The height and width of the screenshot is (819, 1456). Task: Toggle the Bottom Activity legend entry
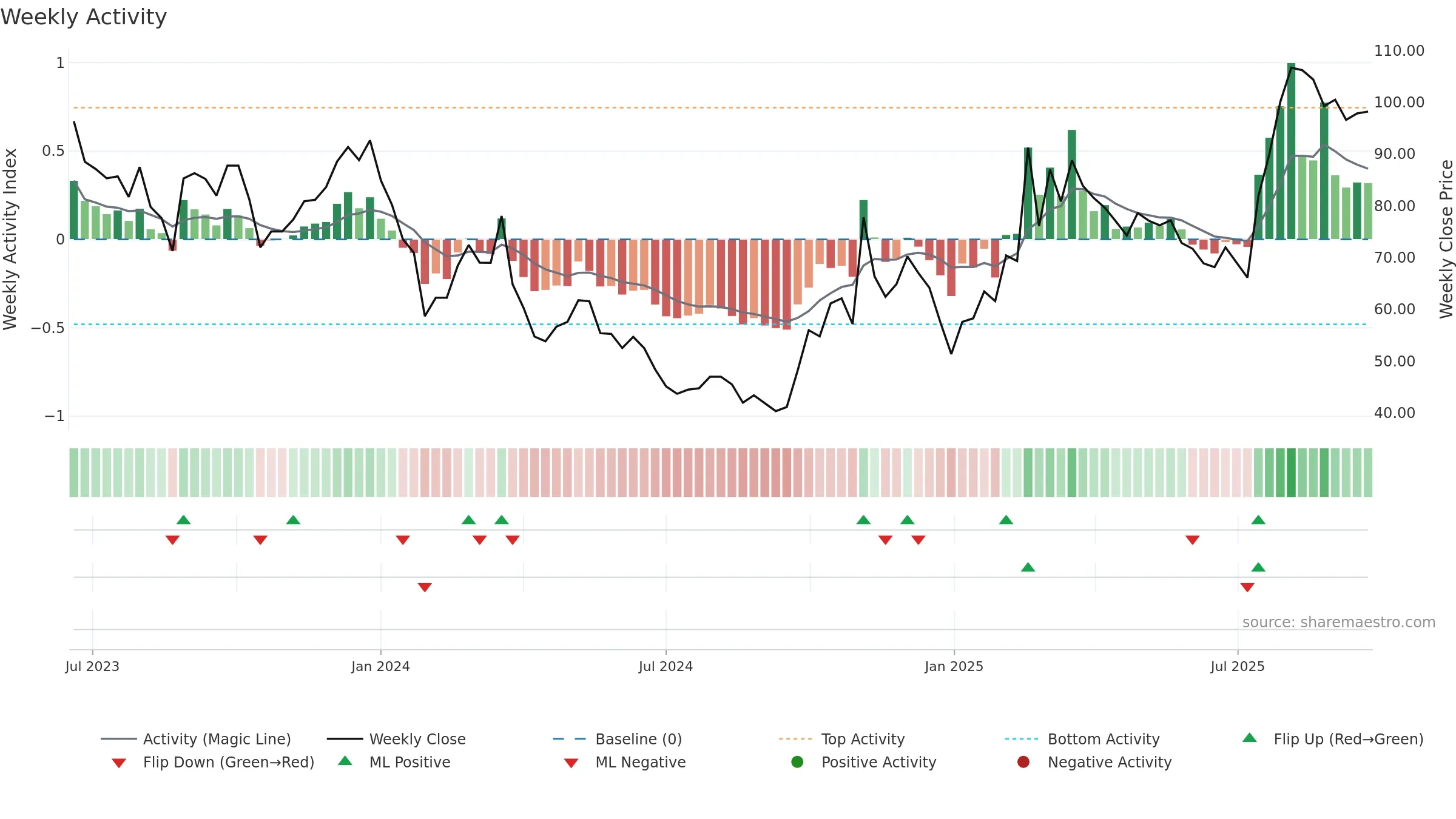coord(1082,739)
